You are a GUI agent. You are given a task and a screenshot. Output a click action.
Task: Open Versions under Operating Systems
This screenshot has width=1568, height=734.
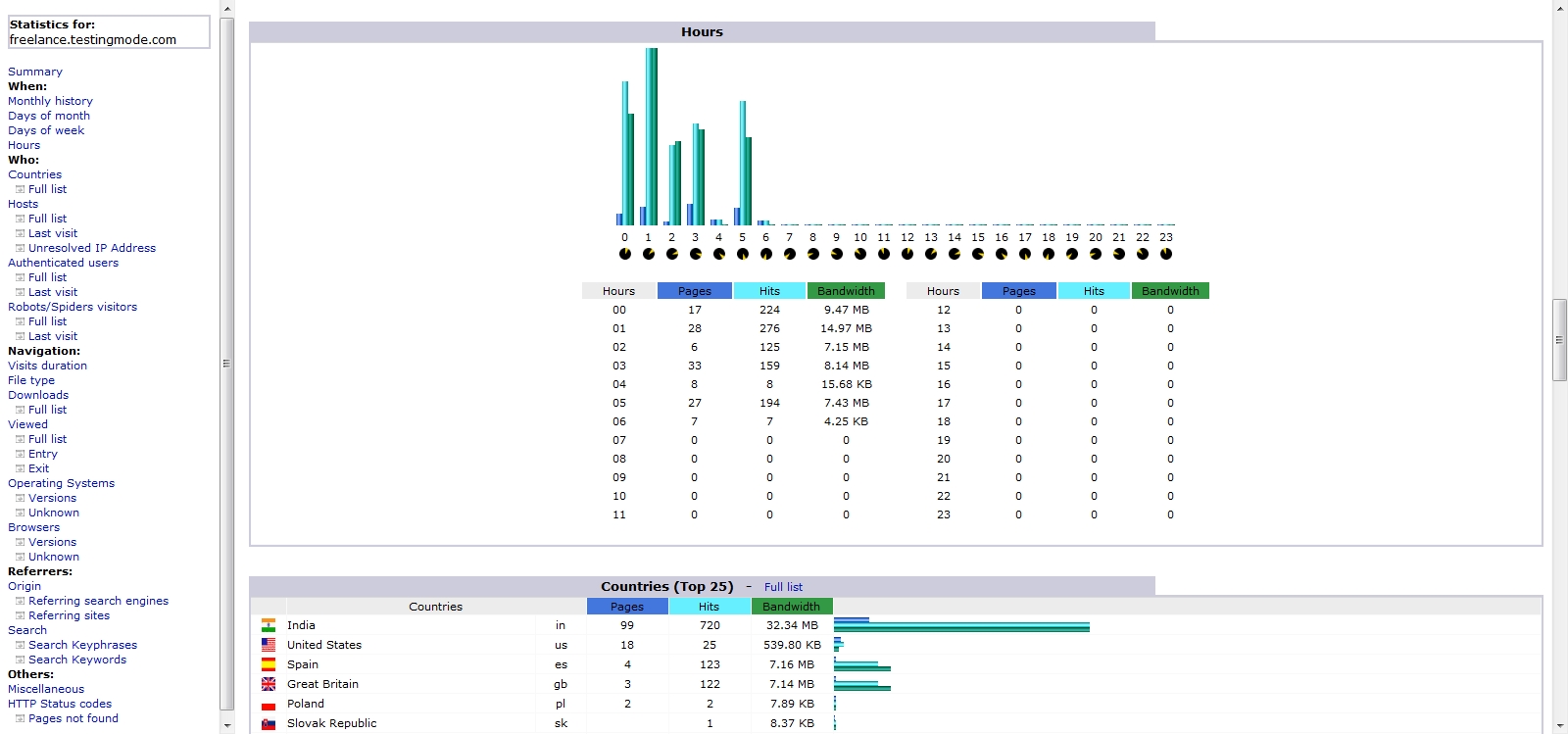click(x=52, y=498)
